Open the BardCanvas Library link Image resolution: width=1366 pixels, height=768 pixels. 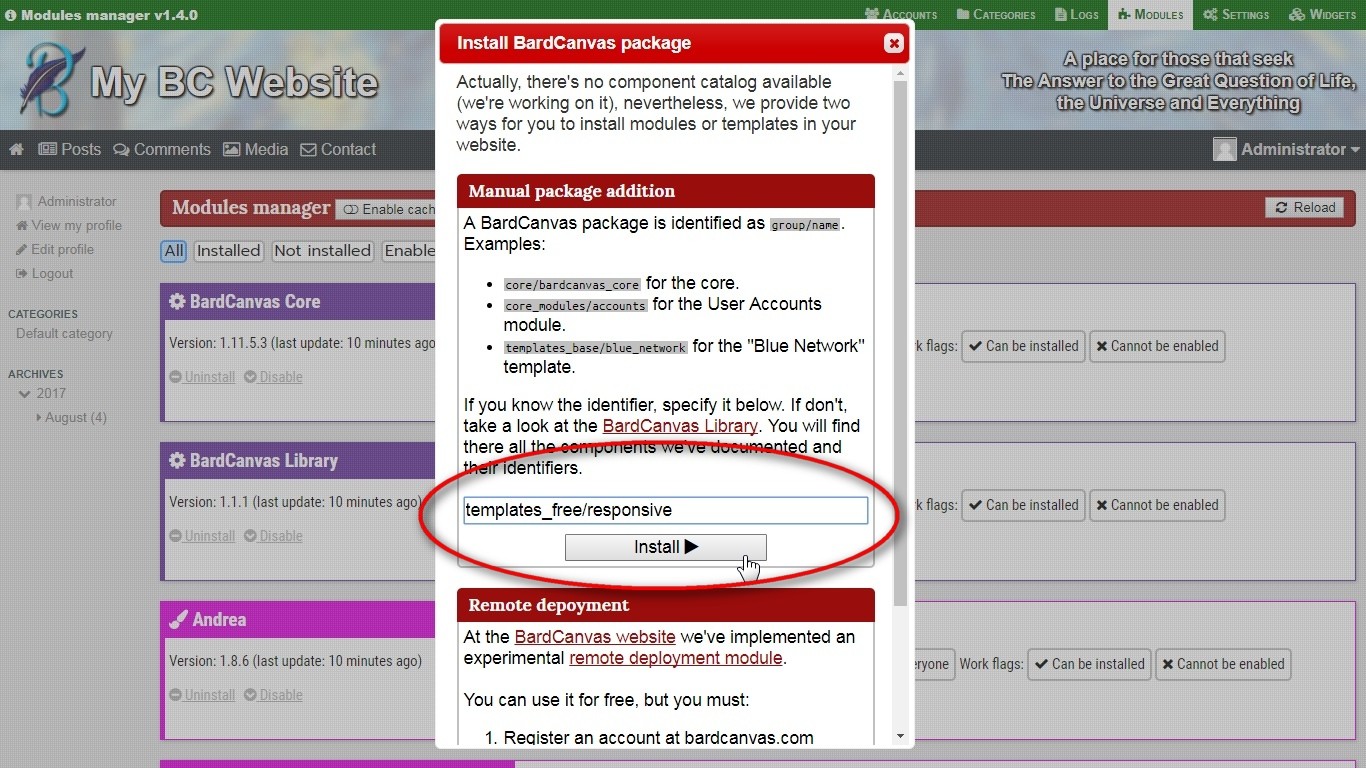(x=680, y=426)
